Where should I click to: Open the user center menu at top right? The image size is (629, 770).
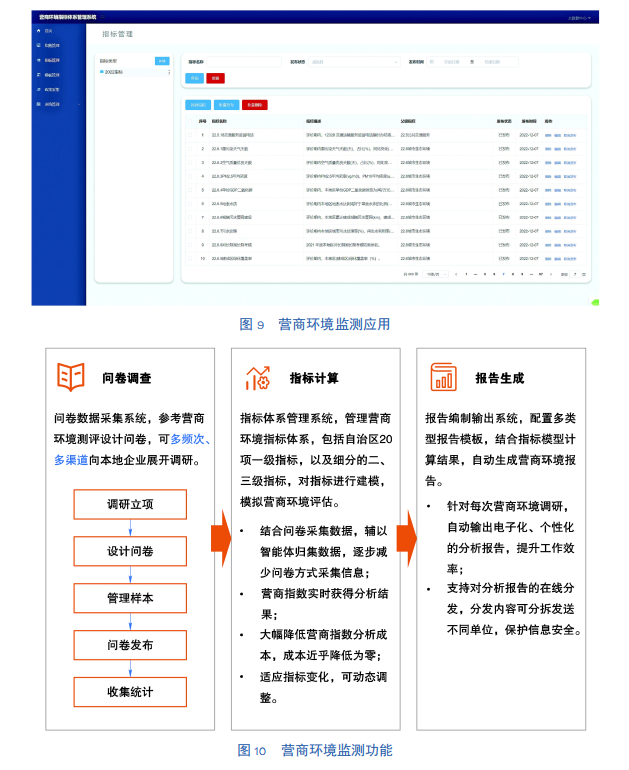[x=579, y=17]
